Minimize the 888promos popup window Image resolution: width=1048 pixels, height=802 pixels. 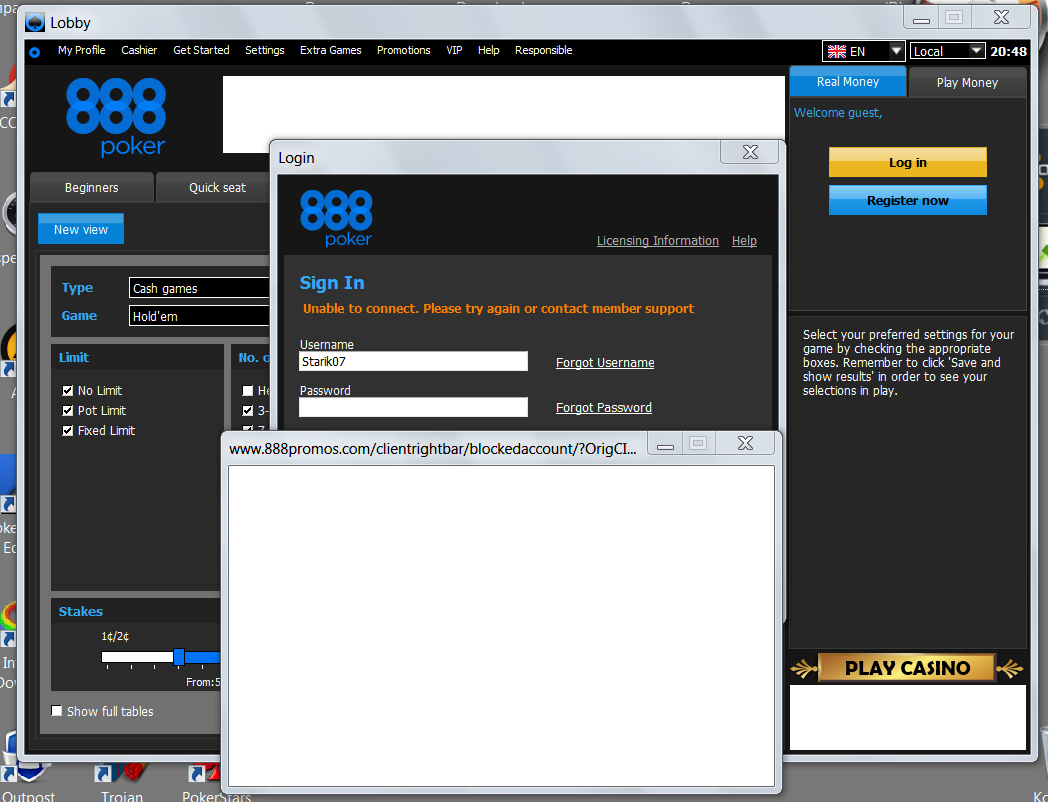pos(665,444)
